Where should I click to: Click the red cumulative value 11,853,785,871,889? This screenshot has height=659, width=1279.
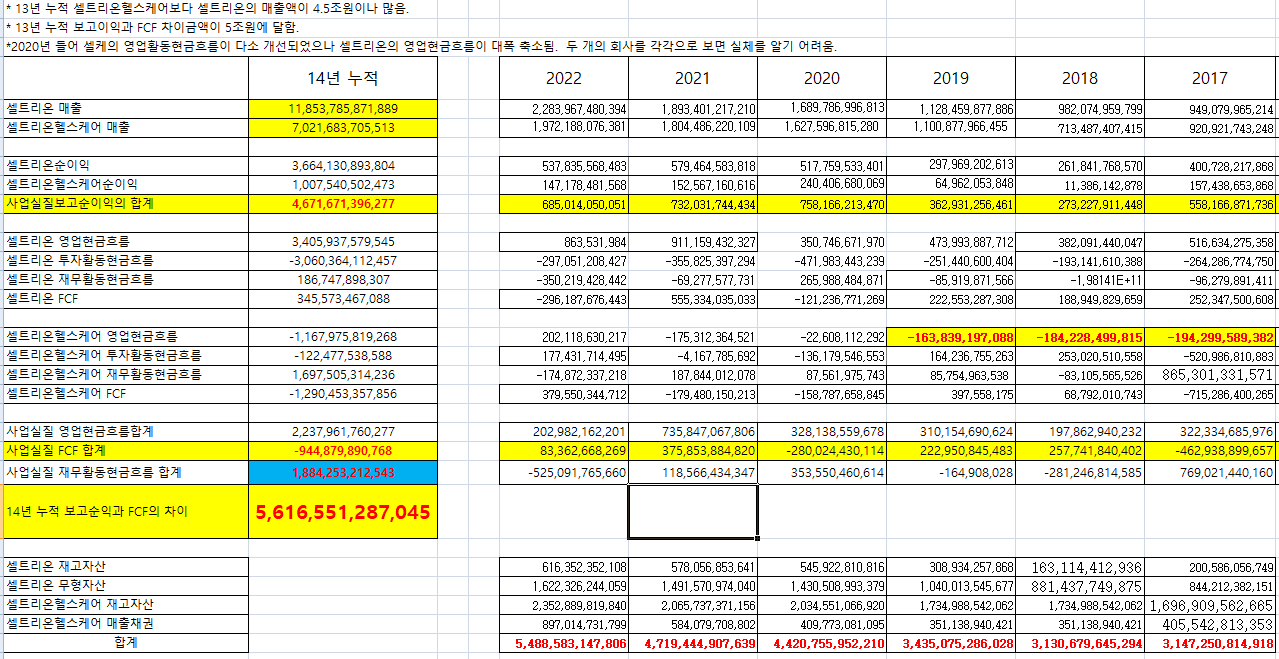[x=343, y=108]
